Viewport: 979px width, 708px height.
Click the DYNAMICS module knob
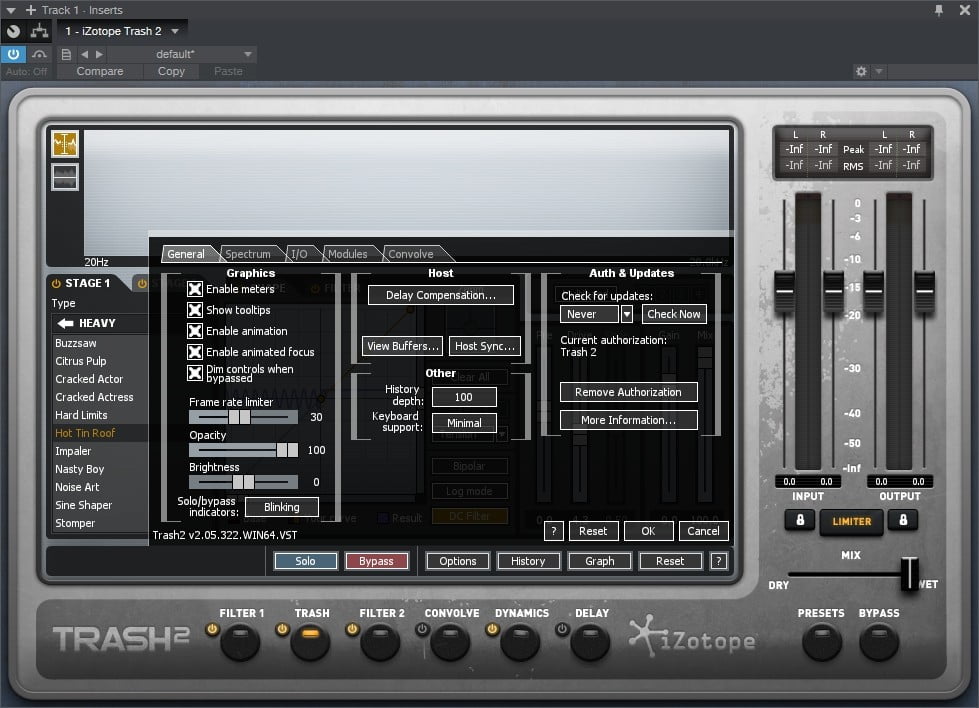[x=519, y=642]
